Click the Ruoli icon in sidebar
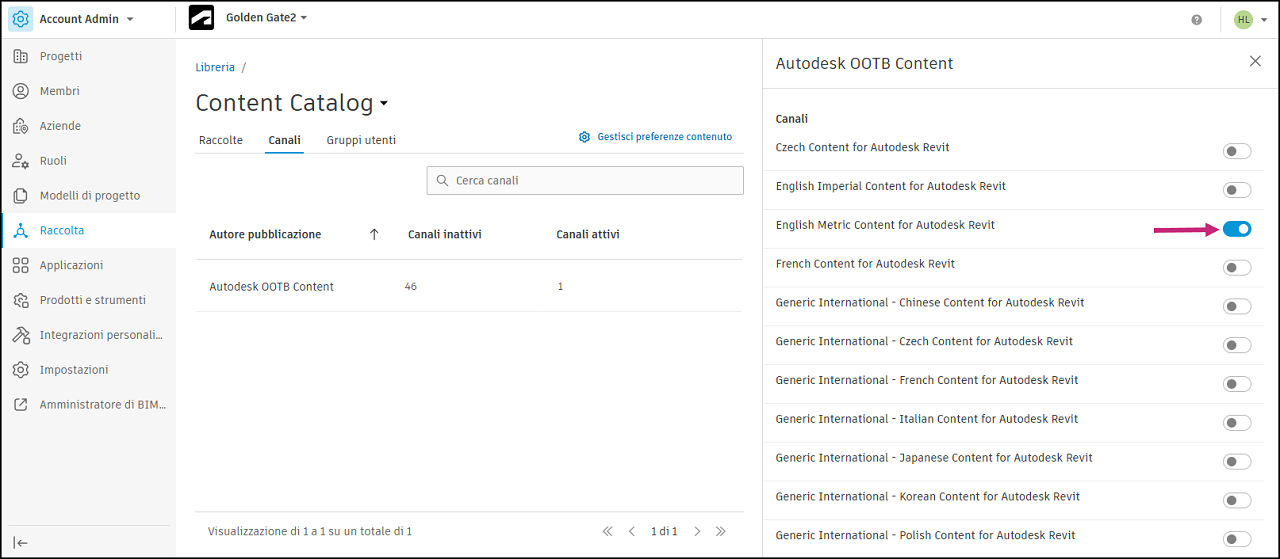This screenshot has width=1280, height=559. pos(20,161)
